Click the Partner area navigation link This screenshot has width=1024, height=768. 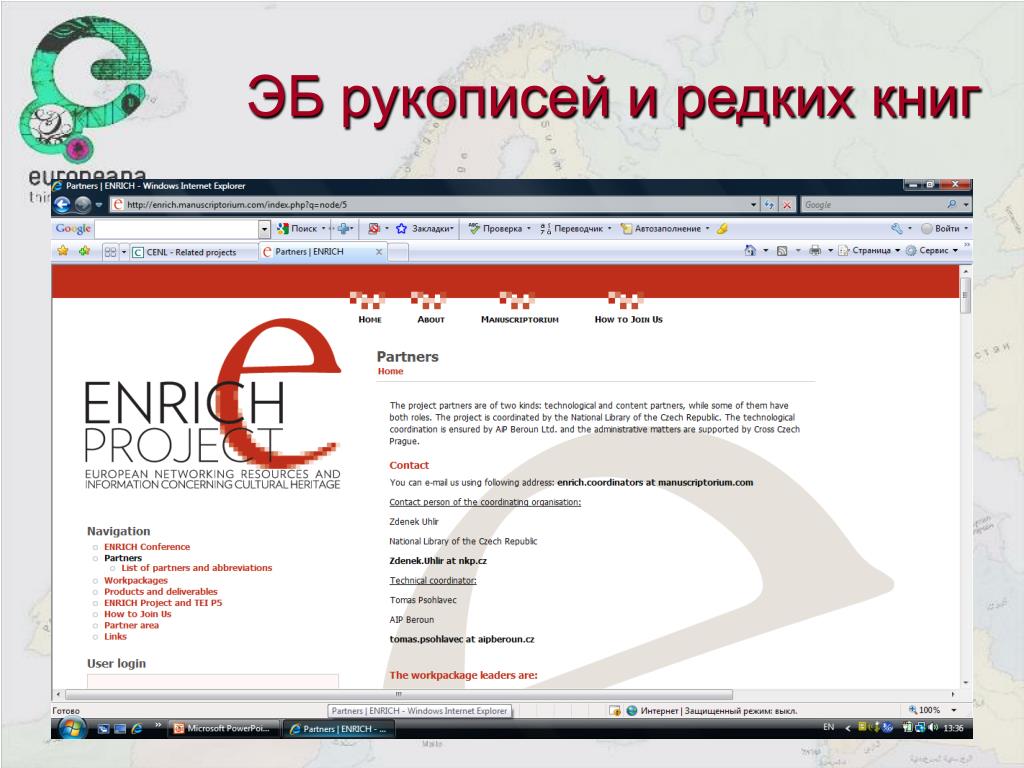[131, 625]
